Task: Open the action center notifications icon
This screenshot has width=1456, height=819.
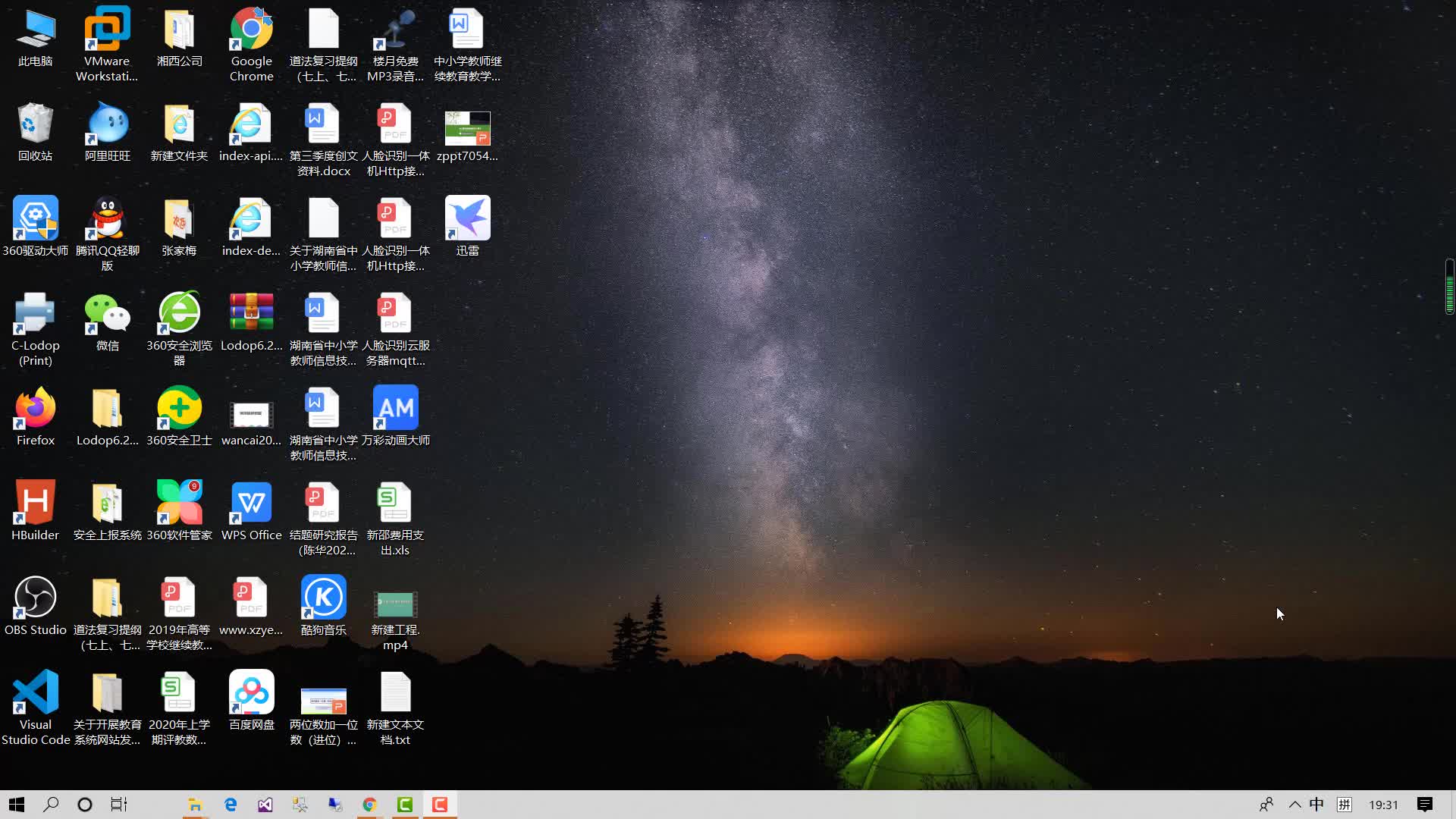Action: (1425, 805)
